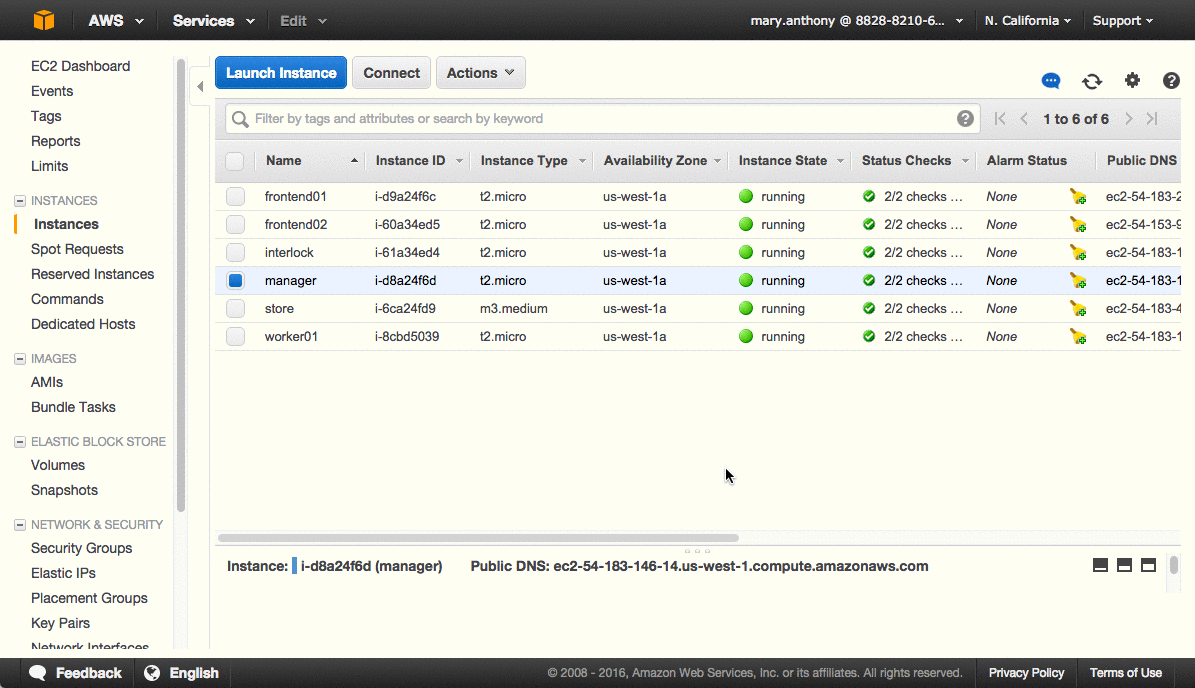This screenshot has height=688, width=1195.
Task: Collapse the left navigation pane arrow
Action: coord(200,87)
